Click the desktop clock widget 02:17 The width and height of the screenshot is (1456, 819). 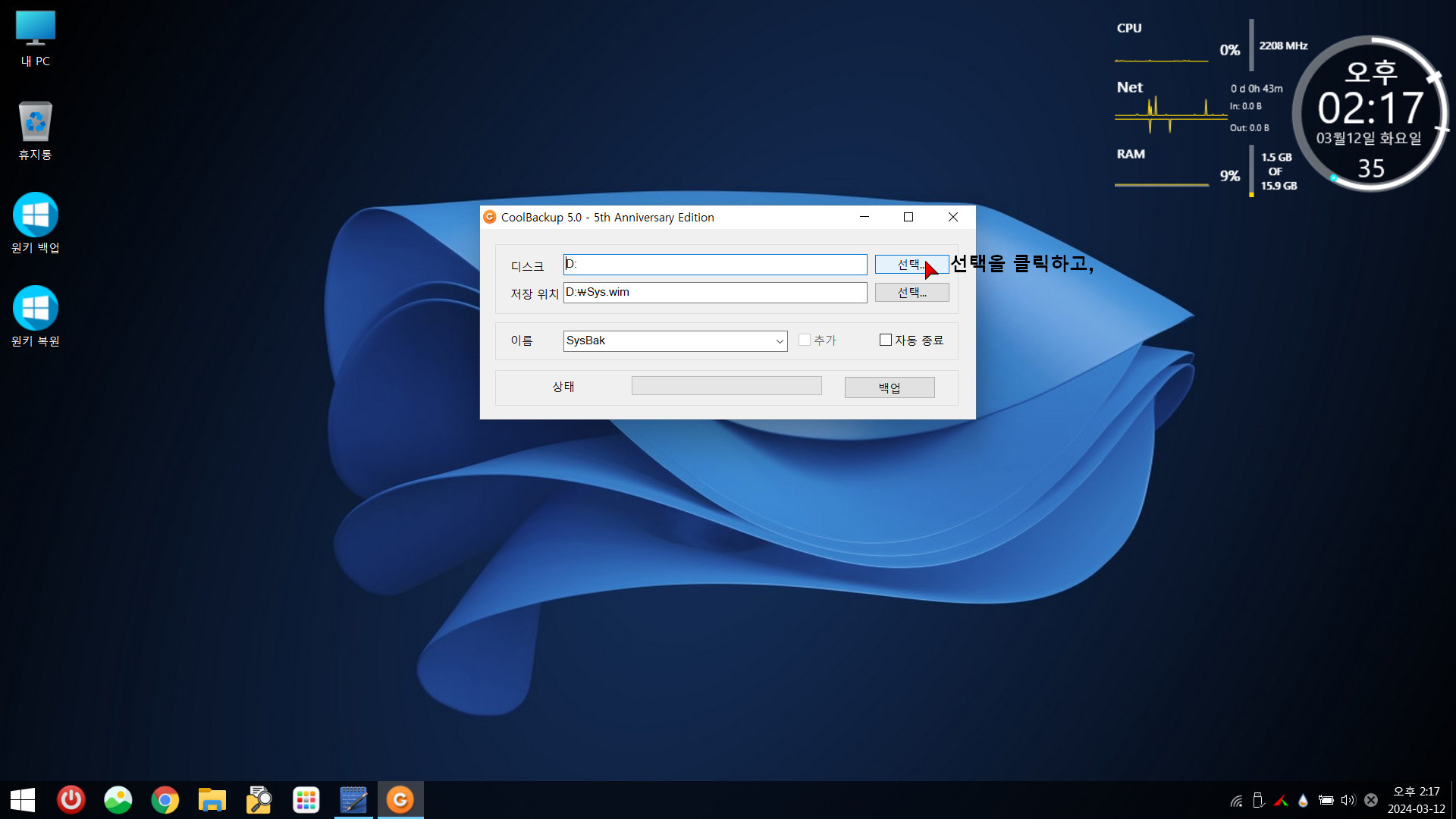(1371, 114)
